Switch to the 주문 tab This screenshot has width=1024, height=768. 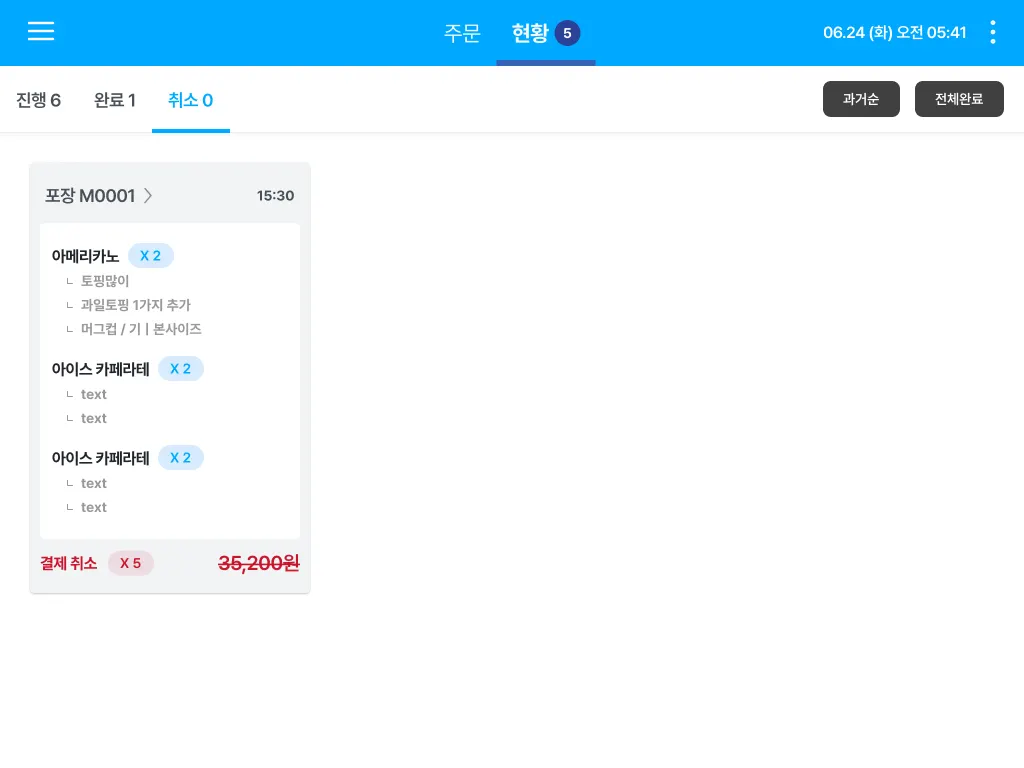pyautogui.click(x=462, y=33)
